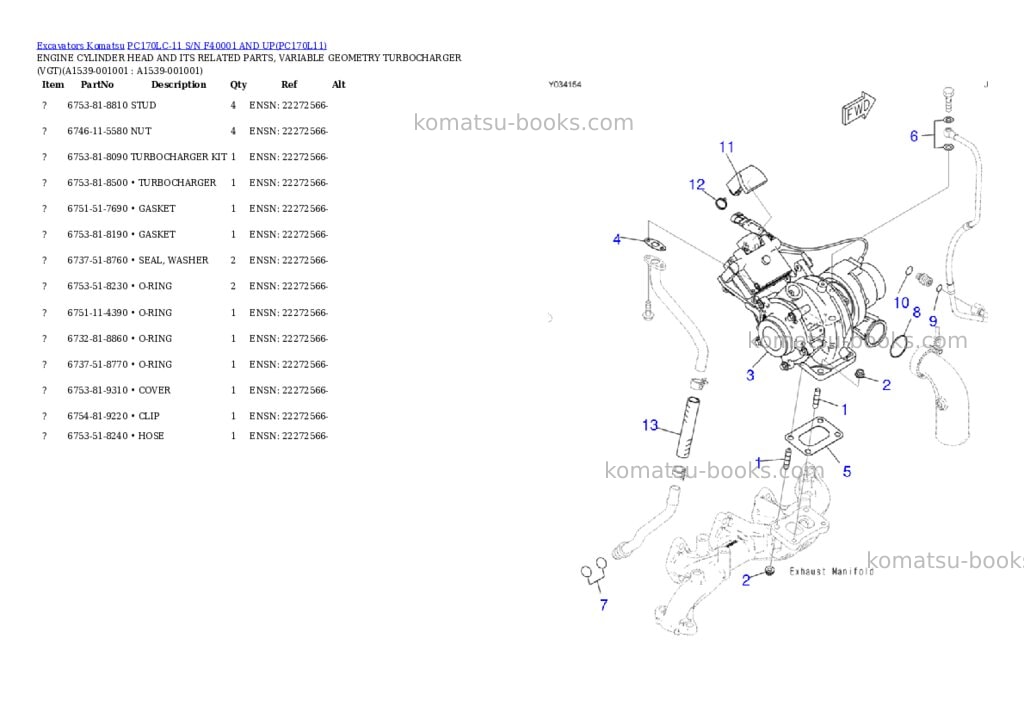Screen dimensions: 1024x725
Task: Click the Qty column header
Action: [238, 85]
